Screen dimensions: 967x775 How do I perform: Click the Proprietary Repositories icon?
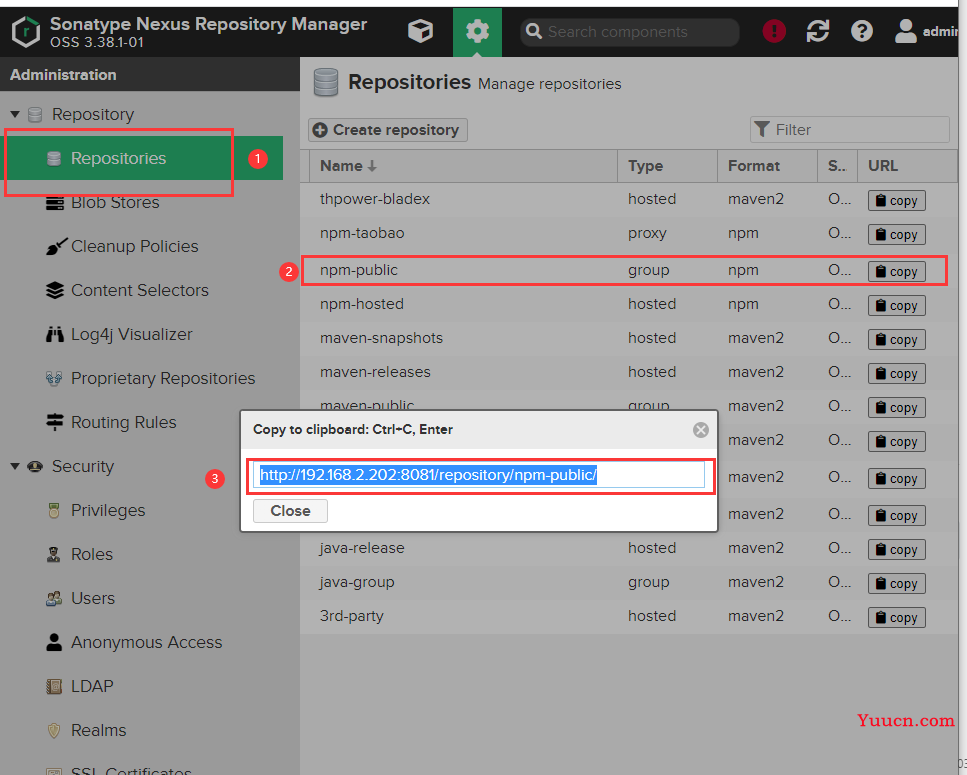[54, 378]
